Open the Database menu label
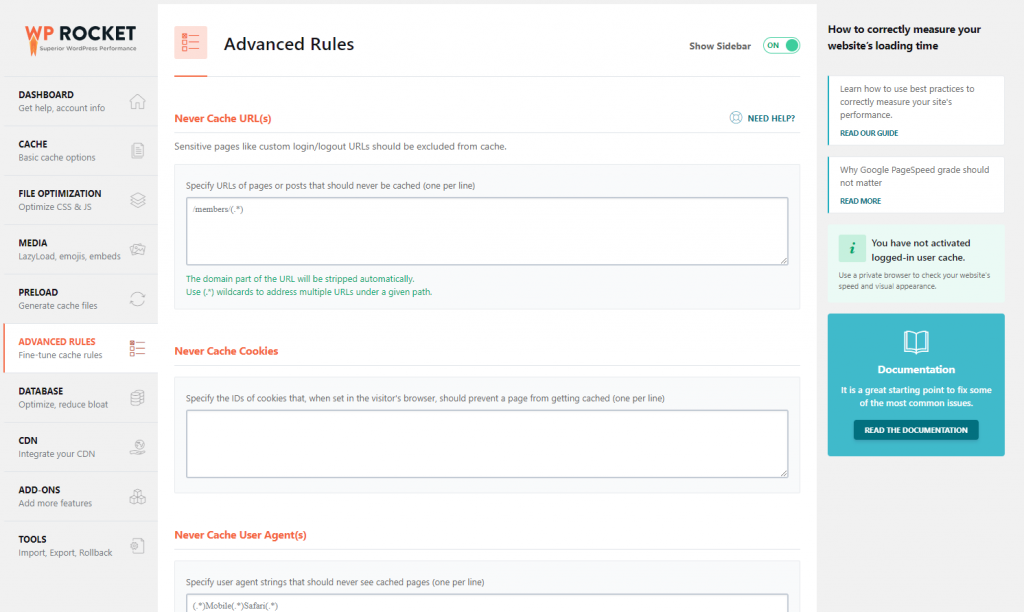The image size is (1024, 612). tap(40, 391)
